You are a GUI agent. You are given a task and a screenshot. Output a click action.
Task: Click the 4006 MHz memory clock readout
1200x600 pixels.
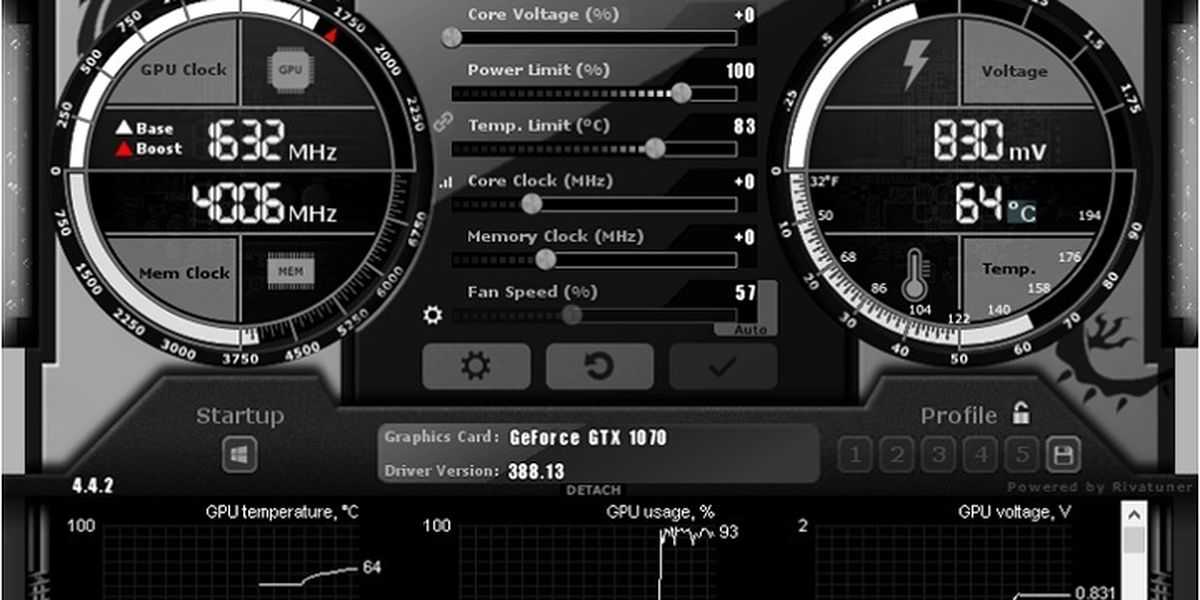click(265, 204)
